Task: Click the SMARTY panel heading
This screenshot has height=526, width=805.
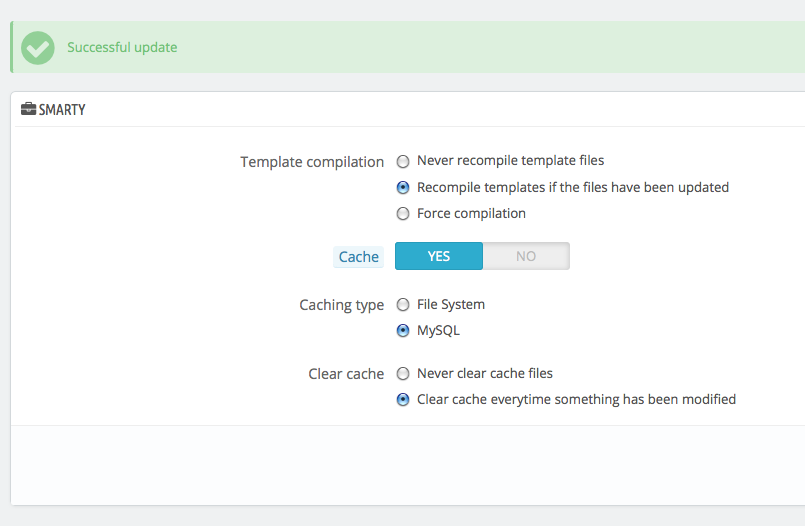Action: pos(62,109)
